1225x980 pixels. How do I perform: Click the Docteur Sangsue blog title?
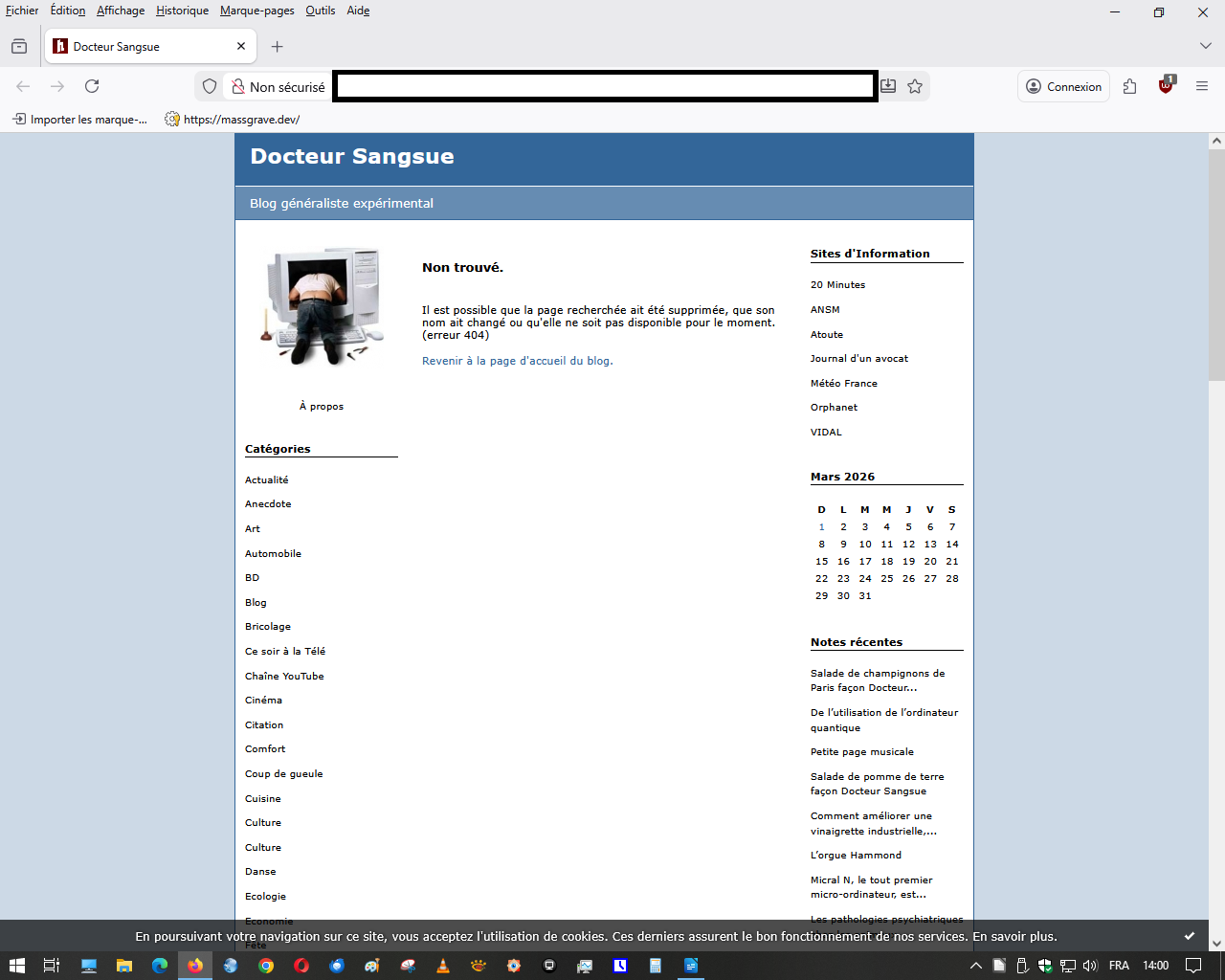pos(352,156)
